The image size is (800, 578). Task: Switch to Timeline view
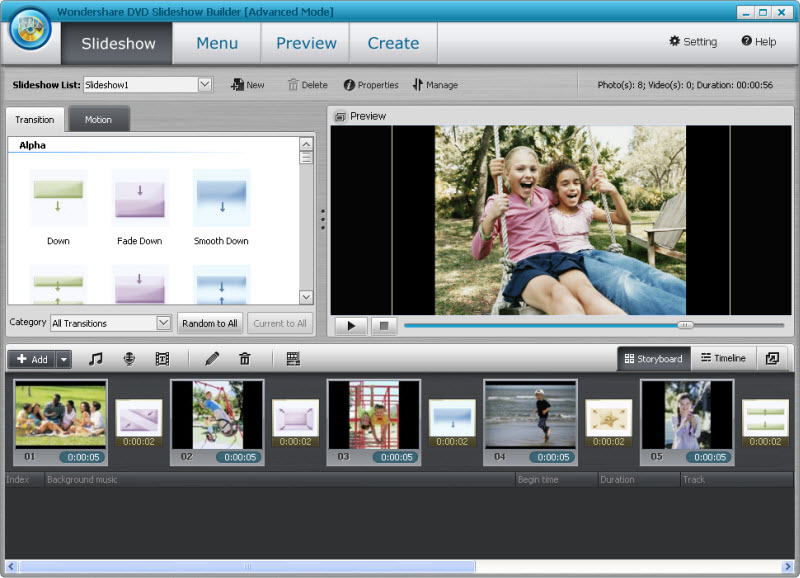click(x=723, y=359)
